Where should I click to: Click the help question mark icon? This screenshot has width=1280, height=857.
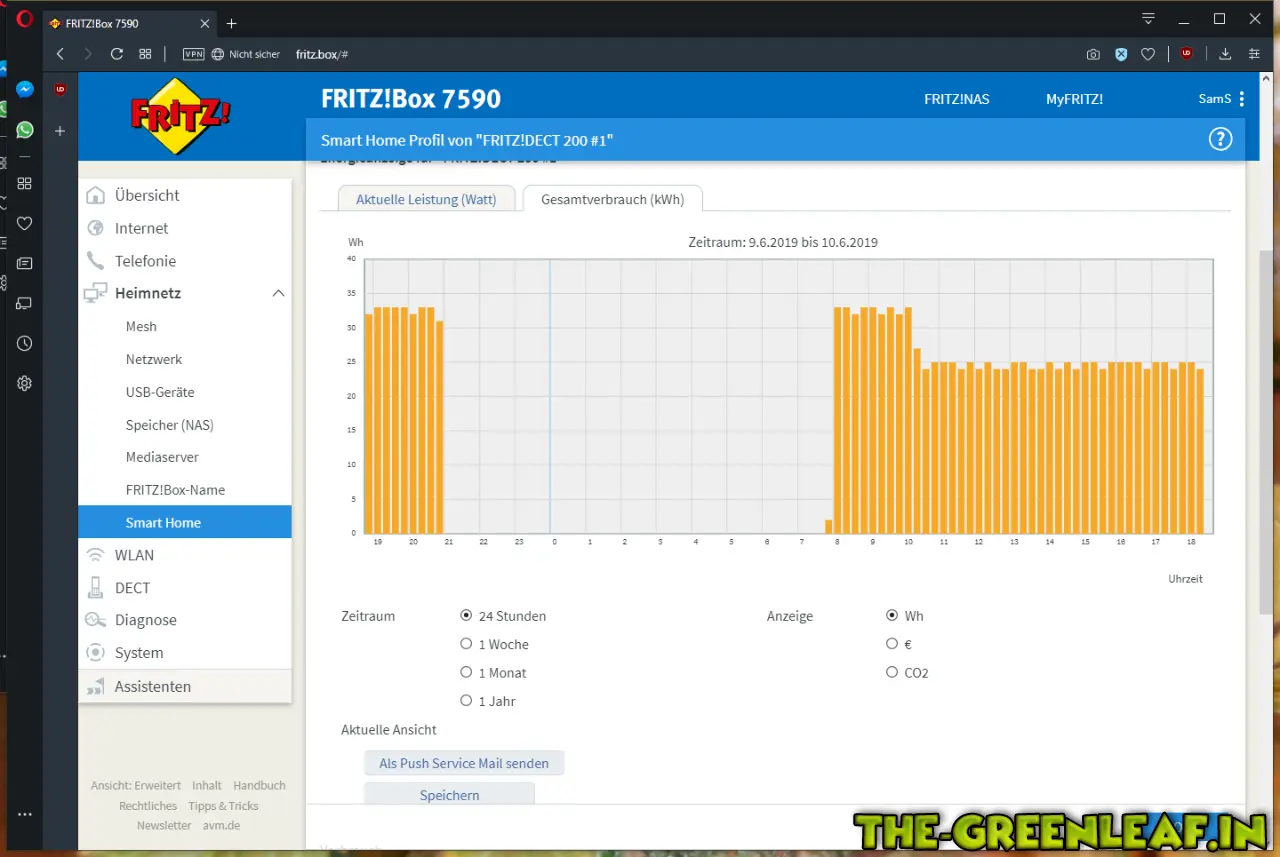(x=1220, y=140)
